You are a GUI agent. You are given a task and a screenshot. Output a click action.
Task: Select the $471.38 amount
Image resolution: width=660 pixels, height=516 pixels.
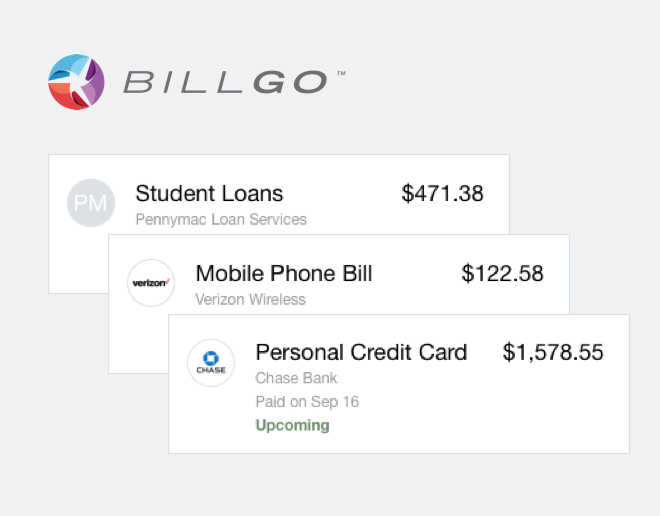click(x=442, y=194)
